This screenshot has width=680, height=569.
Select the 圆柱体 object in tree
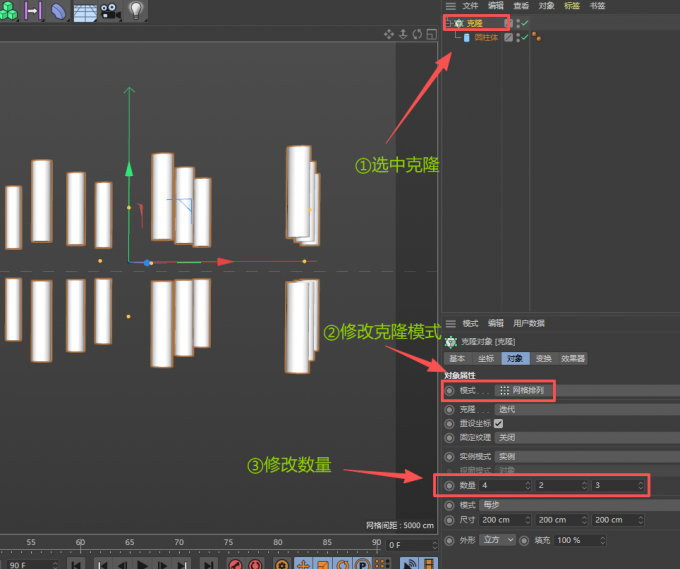pyautogui.click(x=486, y=38)
